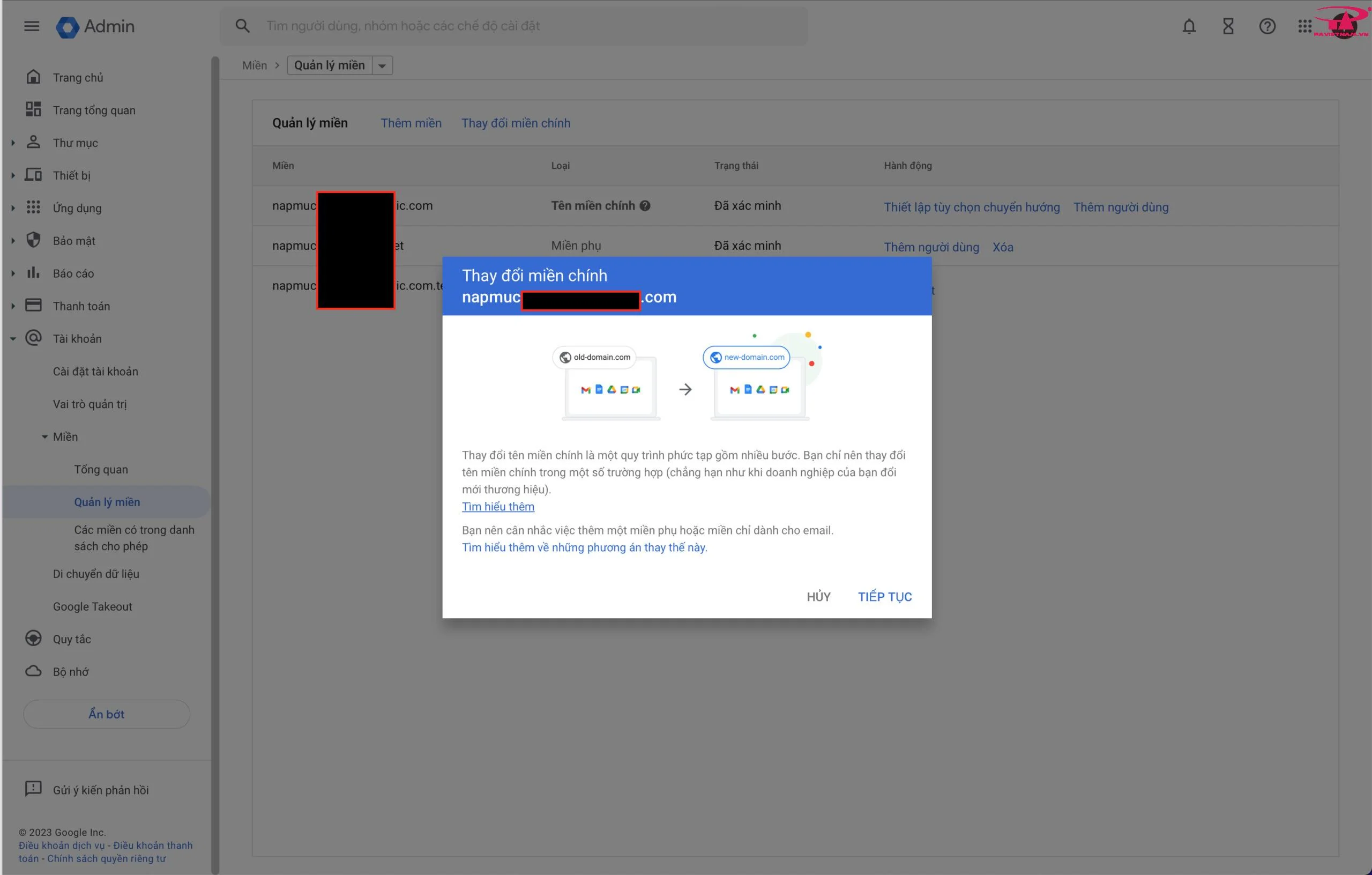Open link about alternative options
The height and width of the screenshot is (875, 1372).
point(585,547)
